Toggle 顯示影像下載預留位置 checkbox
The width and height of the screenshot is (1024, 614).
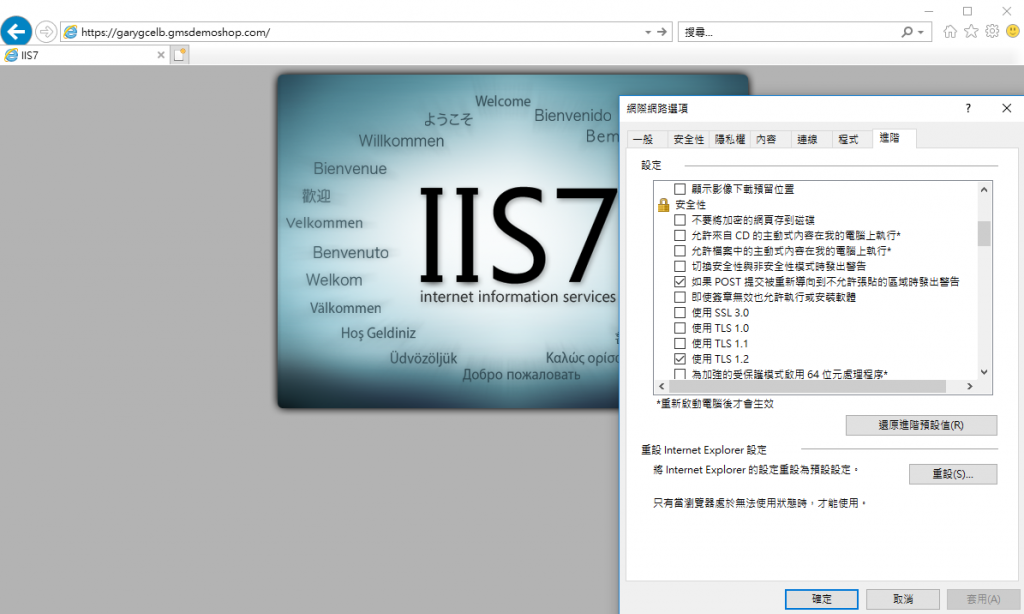[x=680, y=189]
